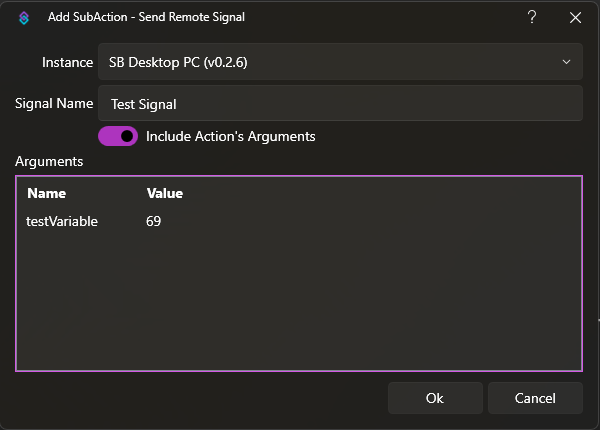Click the "Include Action's Arguments" label text
Image resolution: width=600 pixels, height=430 pixels.
click(x=230, y=136)
